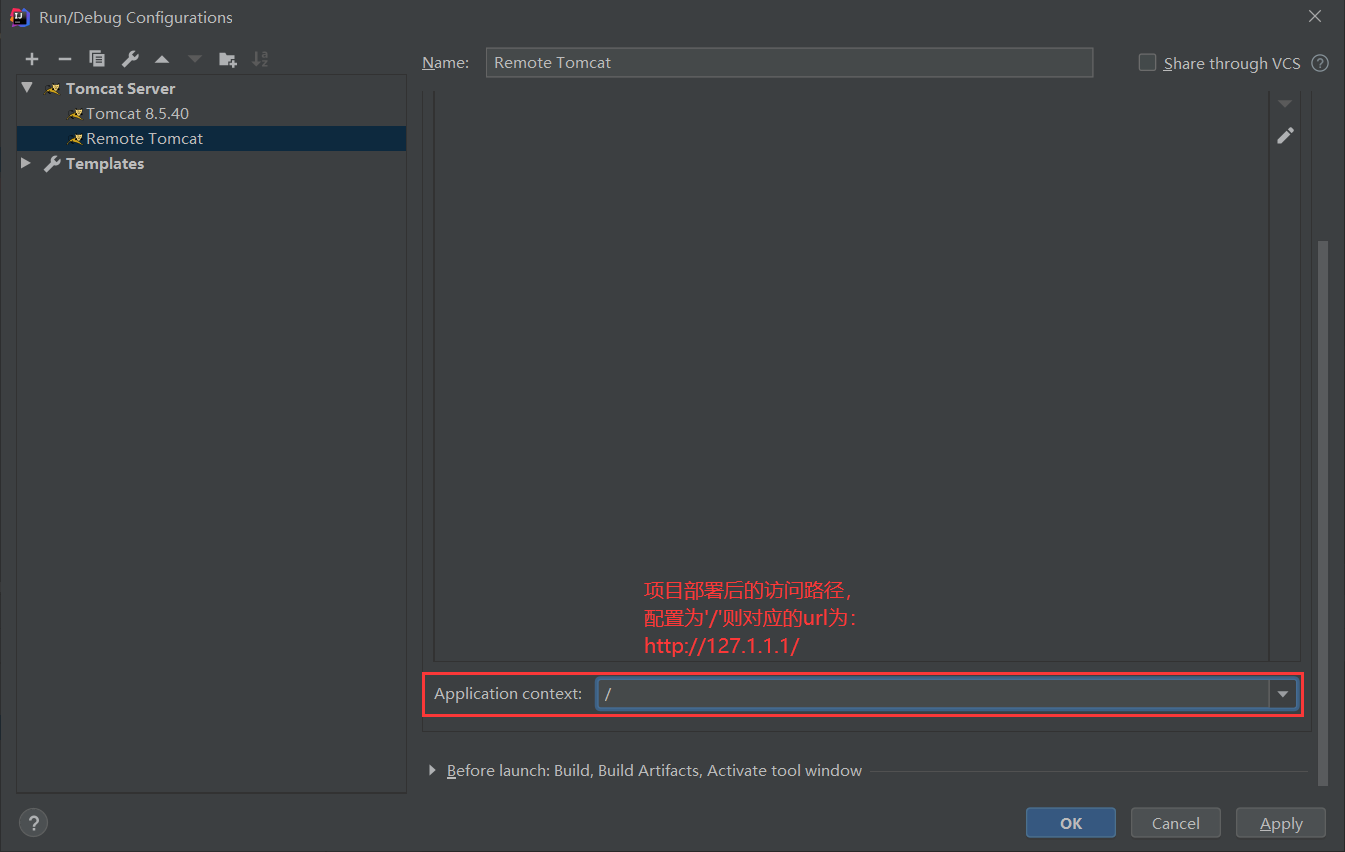Viewport: 1345px width, 852px height.
Task: Click the Cancel button
Action: [1176, 823]
